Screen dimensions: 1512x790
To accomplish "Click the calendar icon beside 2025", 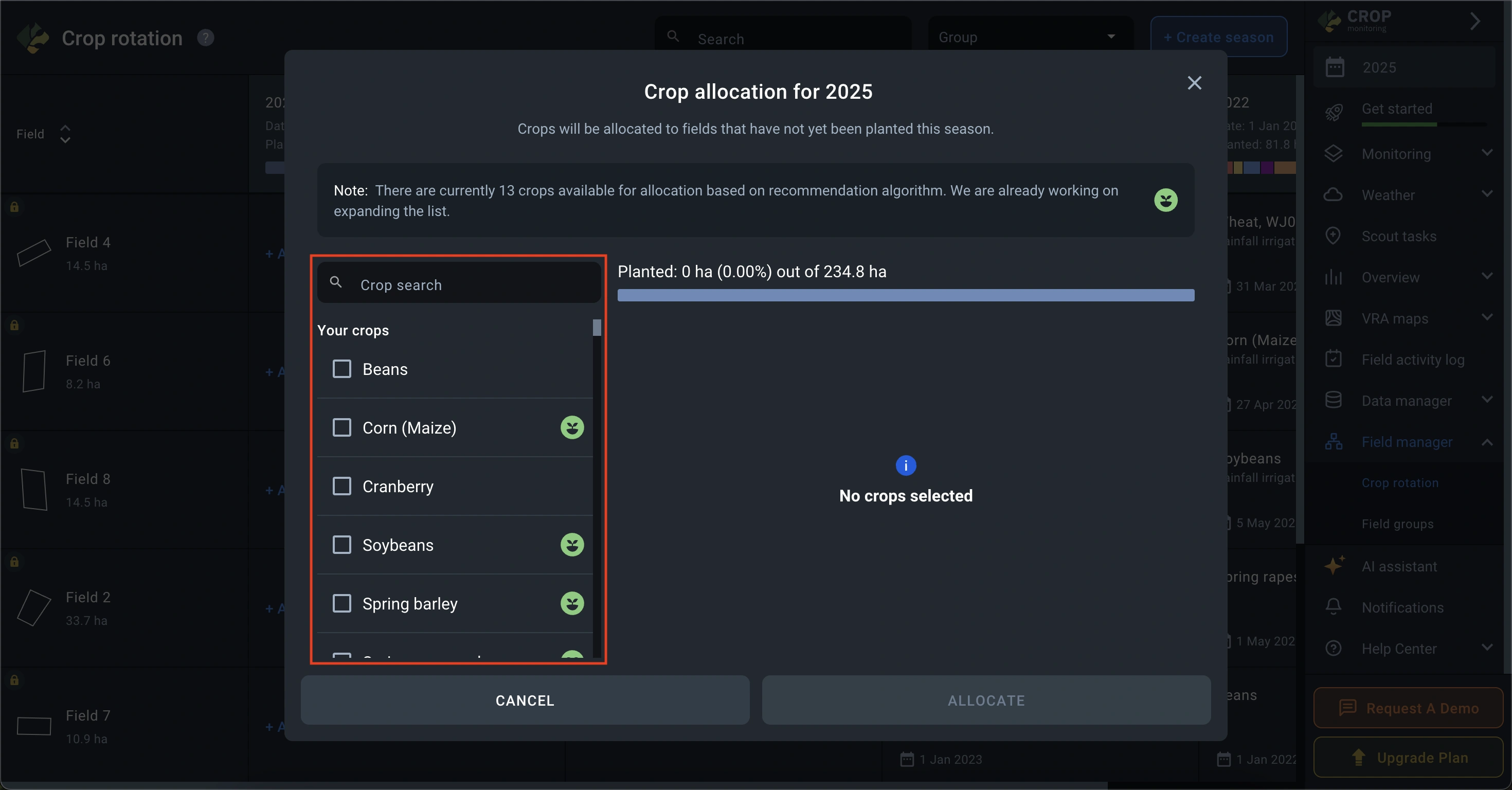I will pos(1335,67).
